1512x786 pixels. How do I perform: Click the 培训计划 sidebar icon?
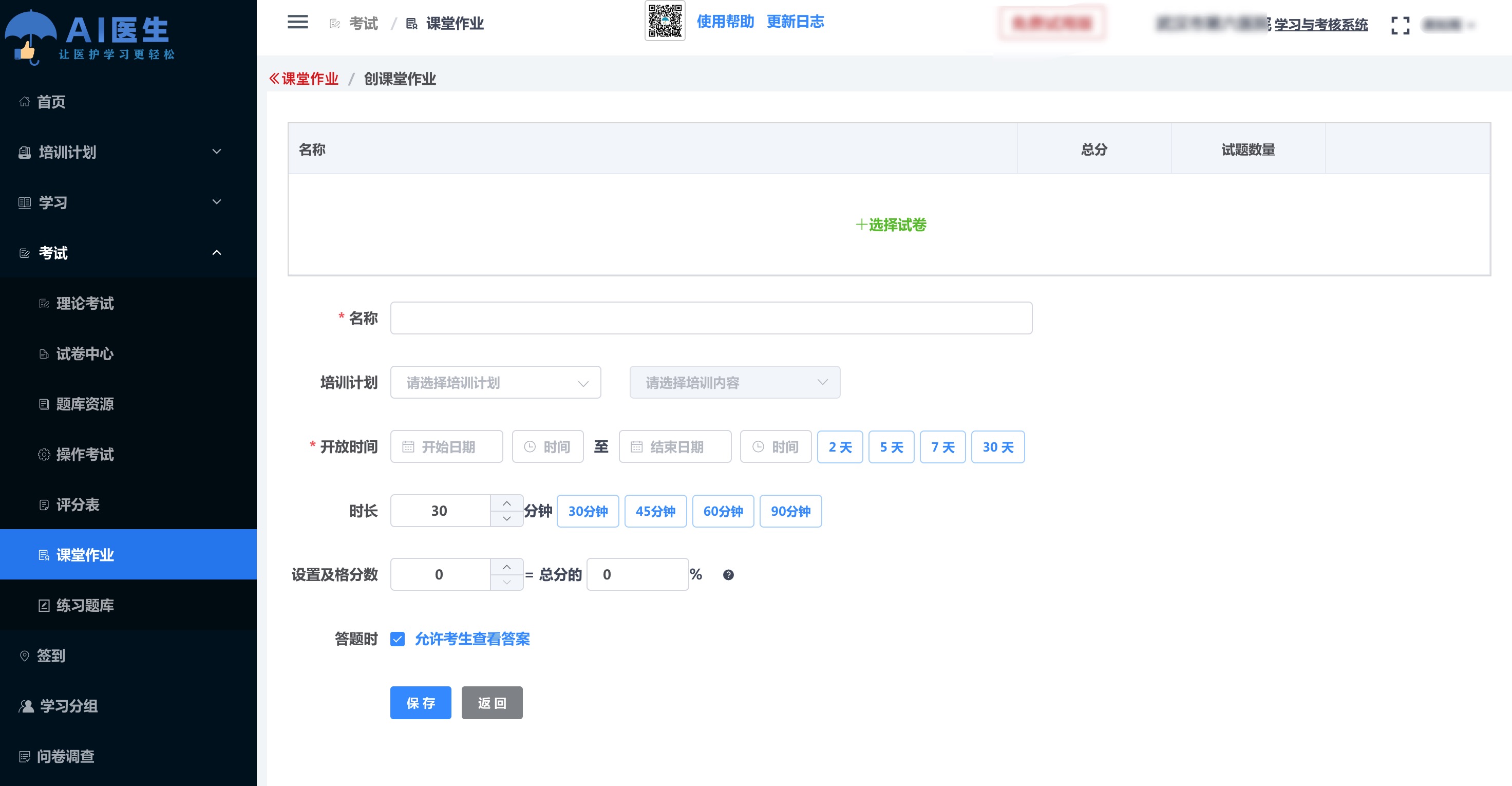click(x=24, y=153)
